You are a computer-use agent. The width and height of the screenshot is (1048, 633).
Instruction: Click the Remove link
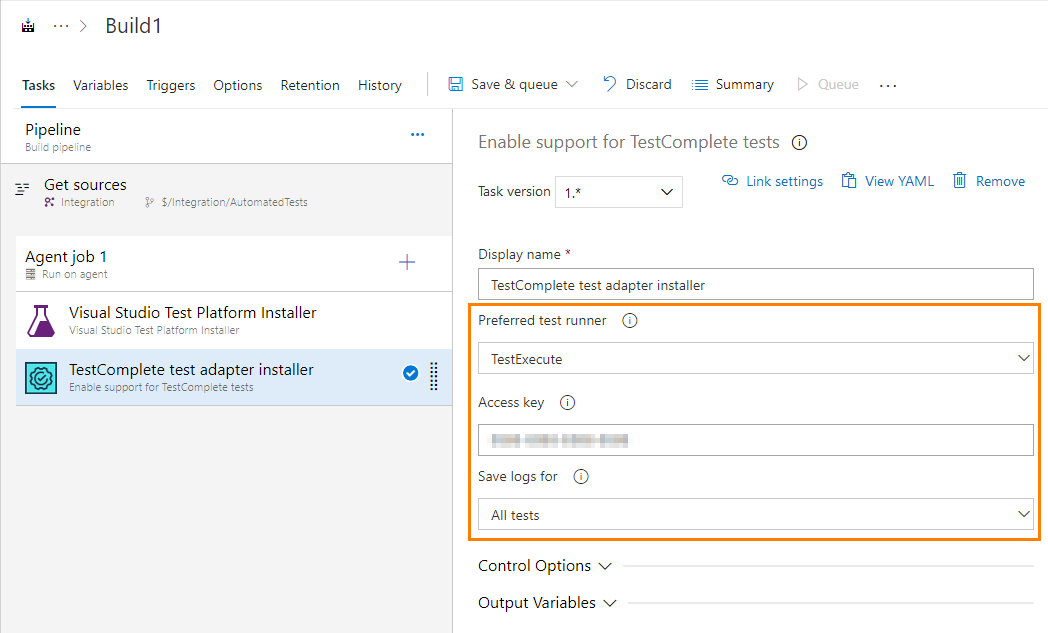[x=989, y=181]
